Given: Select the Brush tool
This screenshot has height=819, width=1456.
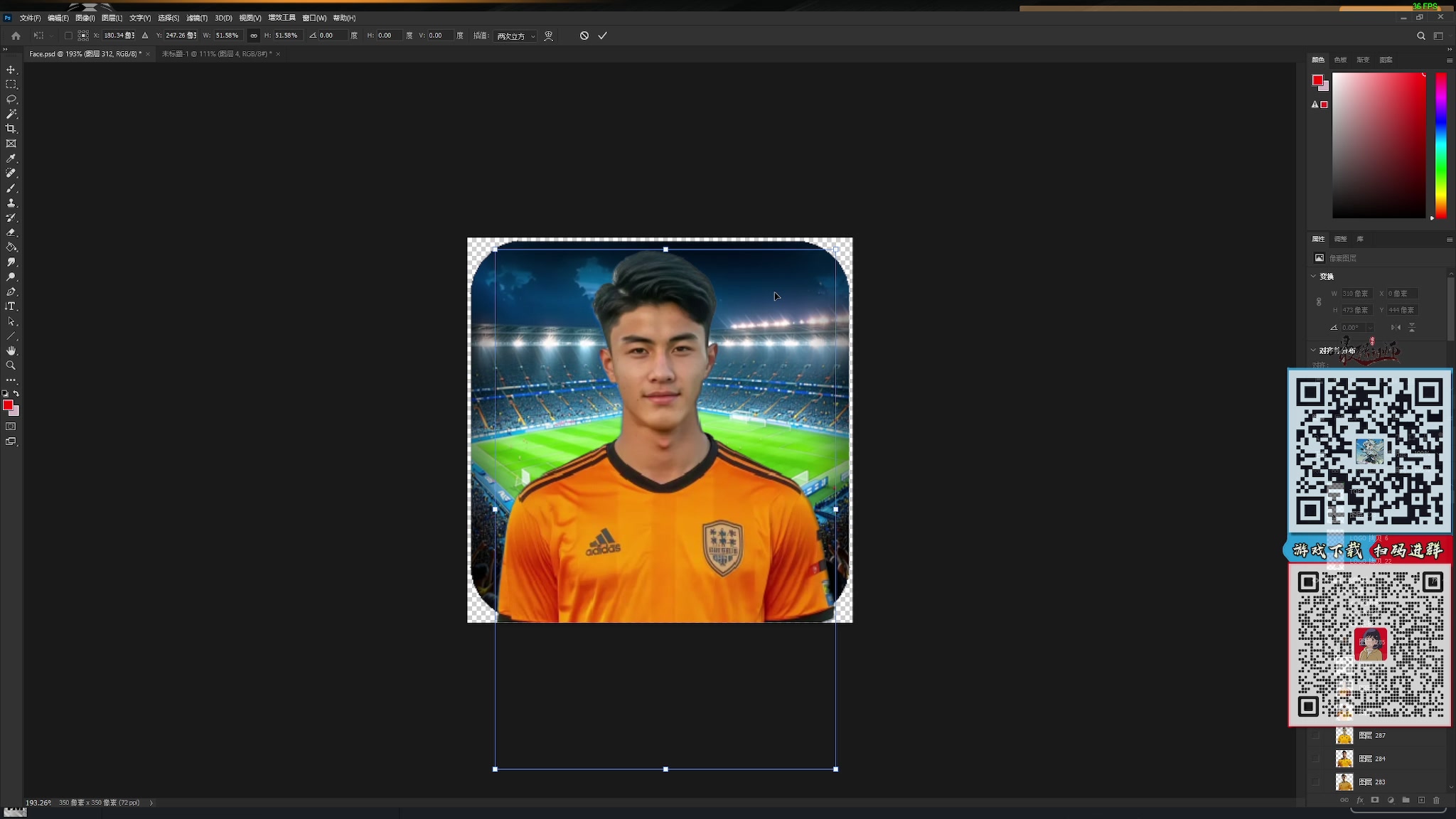Looking at the screenshot, I should (11, 188).
